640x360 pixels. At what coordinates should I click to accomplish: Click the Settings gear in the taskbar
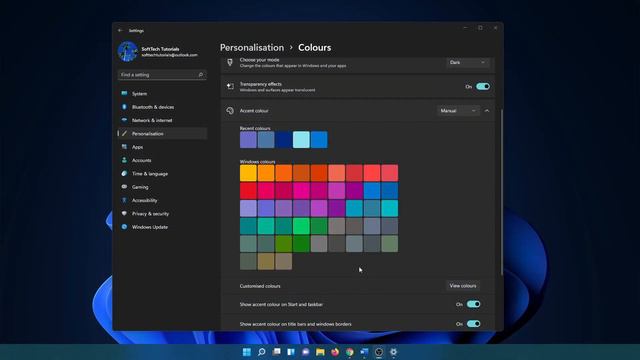(393, 352)
